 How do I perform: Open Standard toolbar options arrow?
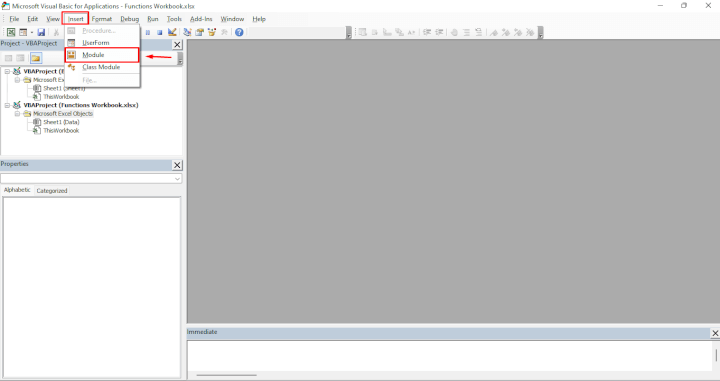pyautogui.click(x=349, y=33)
